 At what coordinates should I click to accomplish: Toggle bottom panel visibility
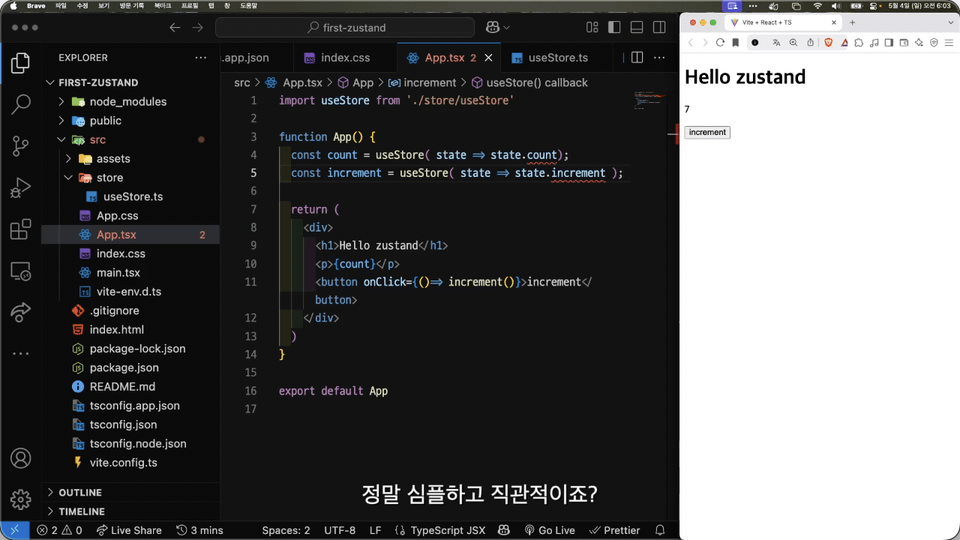tap(637, 28)
